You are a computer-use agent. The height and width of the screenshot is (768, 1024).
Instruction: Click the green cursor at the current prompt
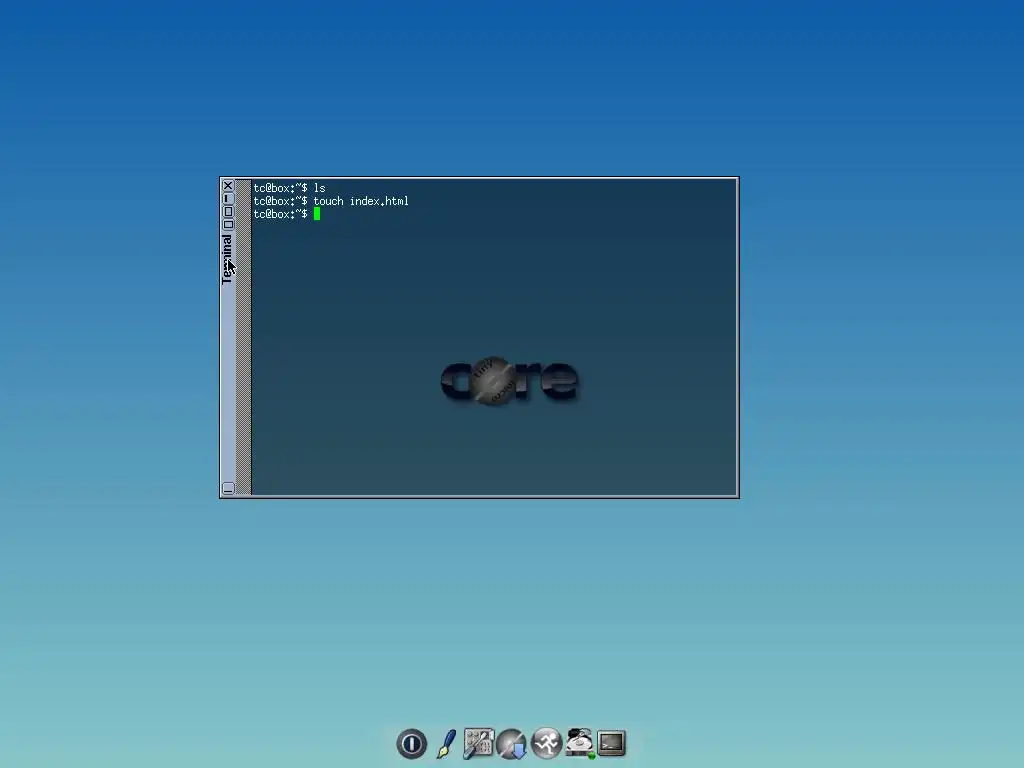317,214
